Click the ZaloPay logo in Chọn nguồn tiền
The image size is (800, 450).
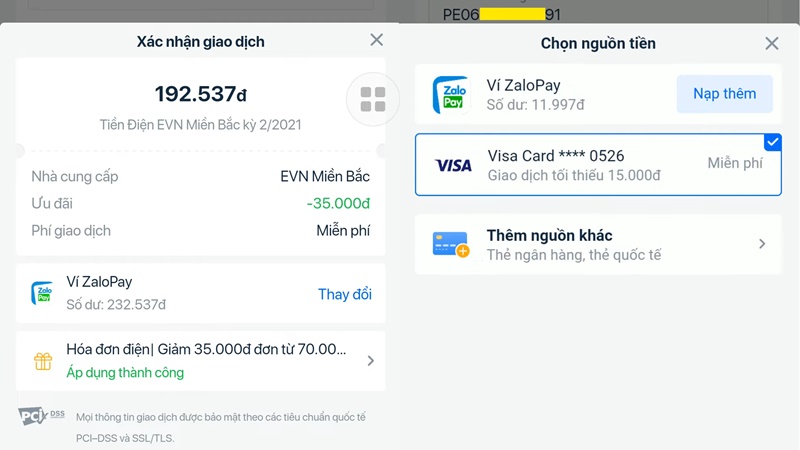[x=451, y=95]
